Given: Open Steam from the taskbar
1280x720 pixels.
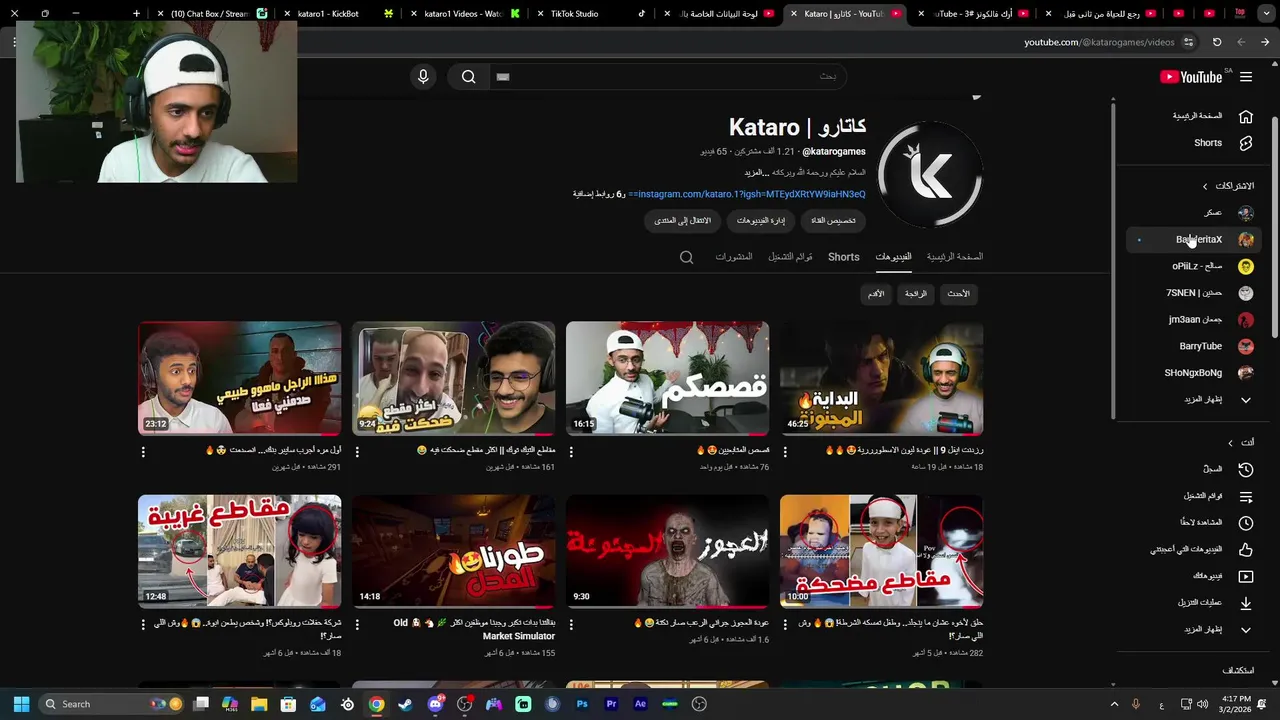Looking at the screenshot, I should tap(405, 704).
